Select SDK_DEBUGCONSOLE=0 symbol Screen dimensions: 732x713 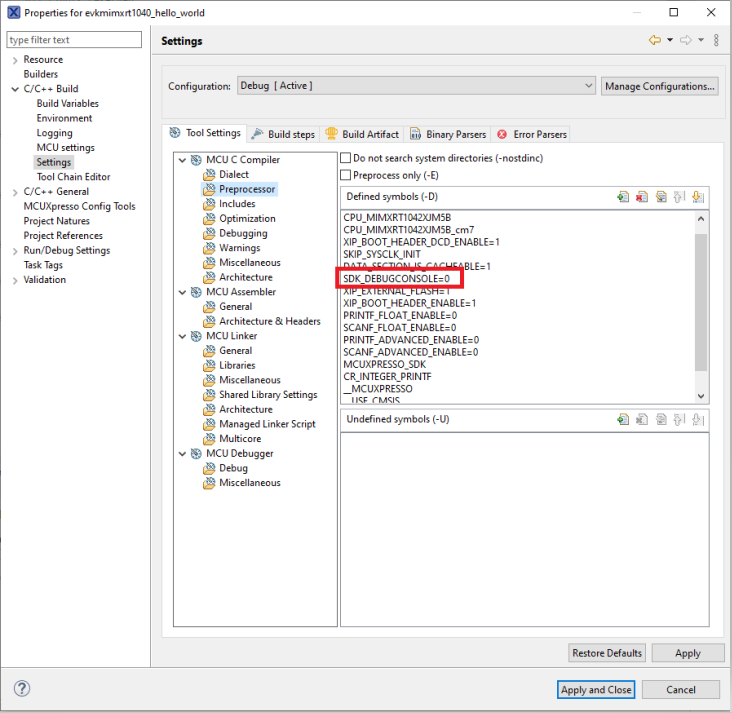pyautogui.click(x=397, y=279)
